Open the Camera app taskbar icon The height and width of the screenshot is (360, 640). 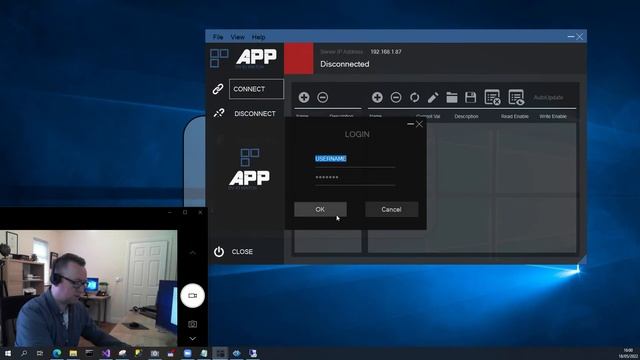(x=155, y=353)
